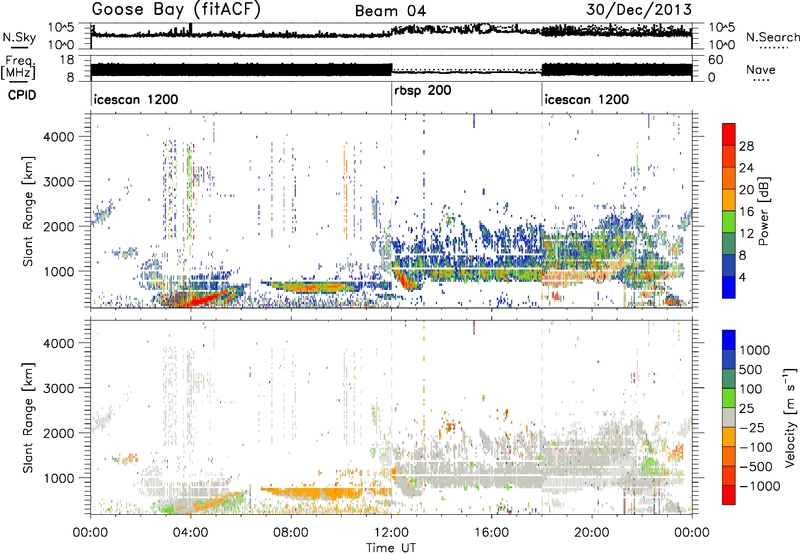Pick the red bottom segment of Velocity color bar
This screenshot has height=554, width=800.
click(x=729, y=495)
